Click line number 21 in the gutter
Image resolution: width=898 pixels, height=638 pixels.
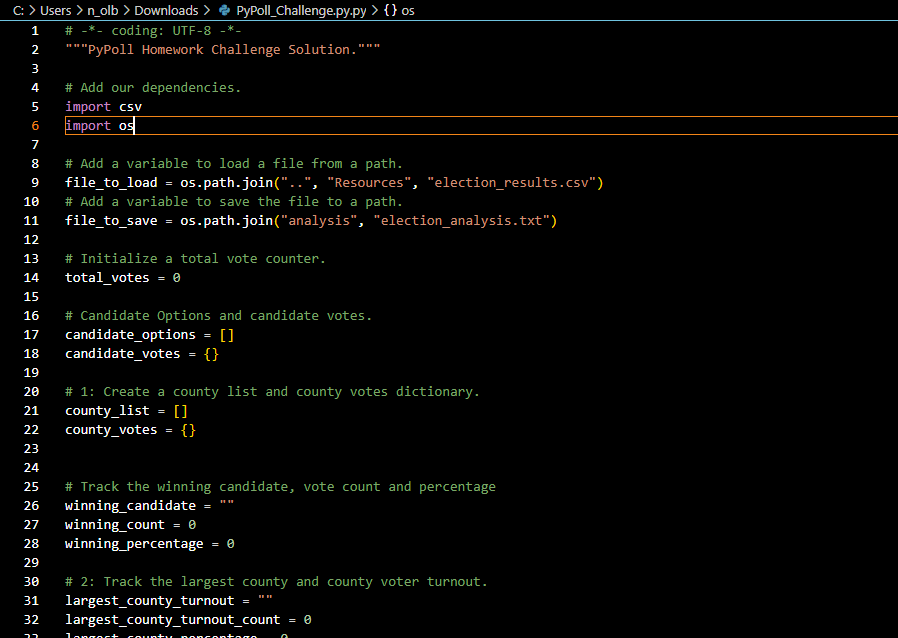click(x=31, y=410)
